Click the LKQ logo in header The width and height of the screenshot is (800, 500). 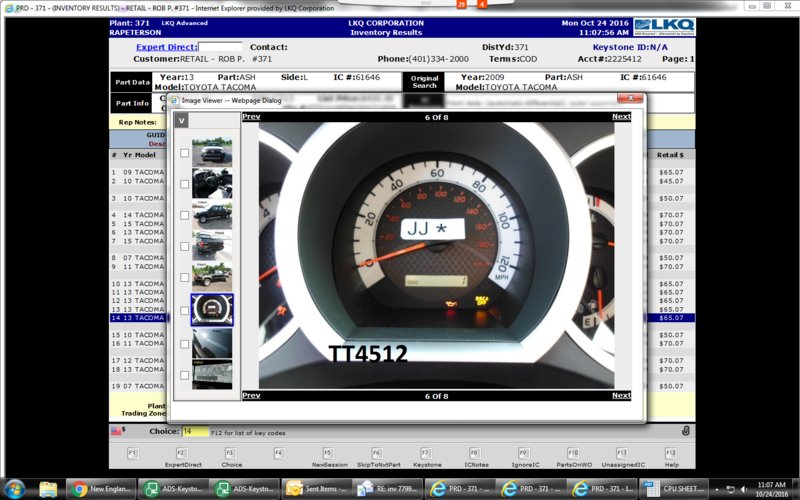click(664, 27)
